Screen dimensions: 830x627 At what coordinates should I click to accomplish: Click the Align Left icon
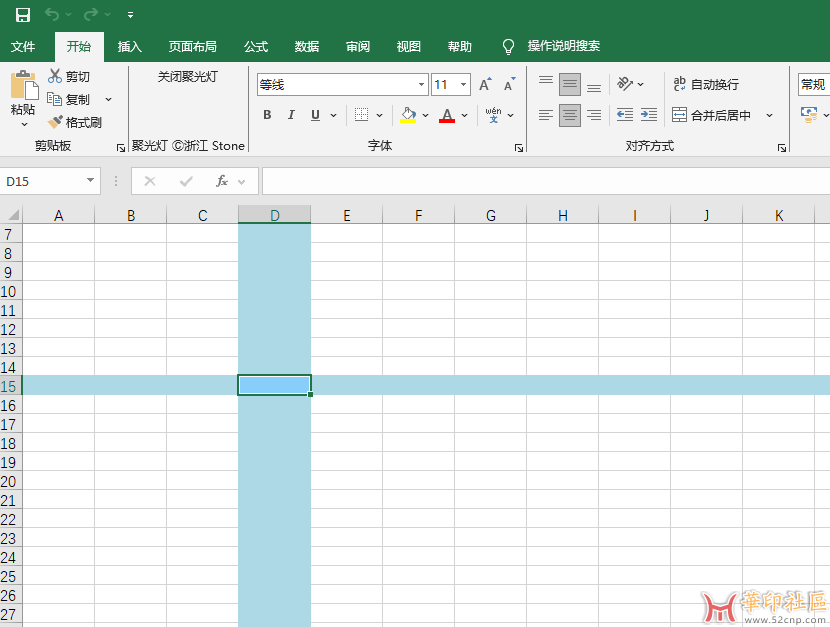point(546,115)
